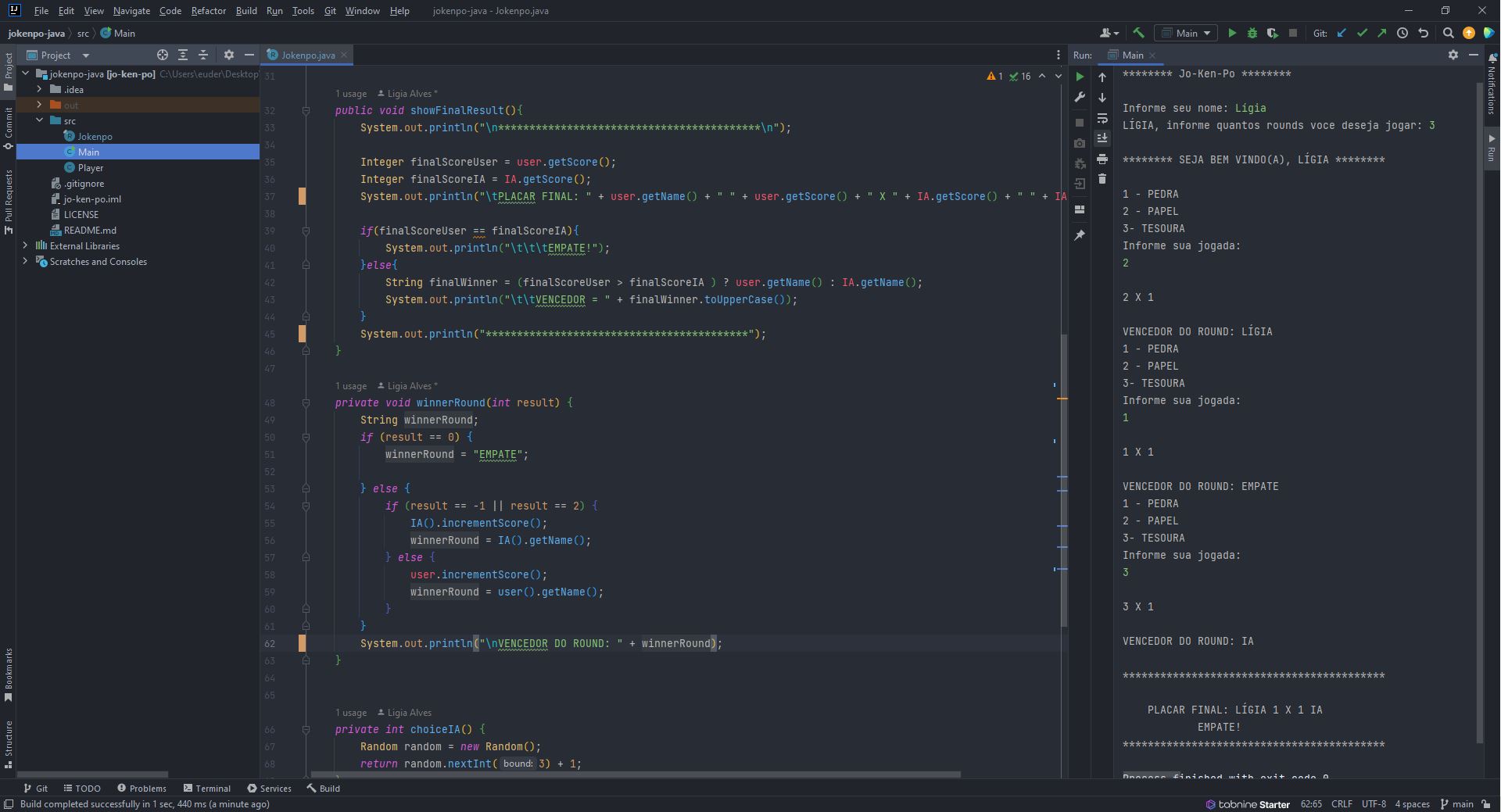This screenshot has height=812, width=1501.
Task: Click the 62:65 caret position indicator
Action: coord(1310,804)
